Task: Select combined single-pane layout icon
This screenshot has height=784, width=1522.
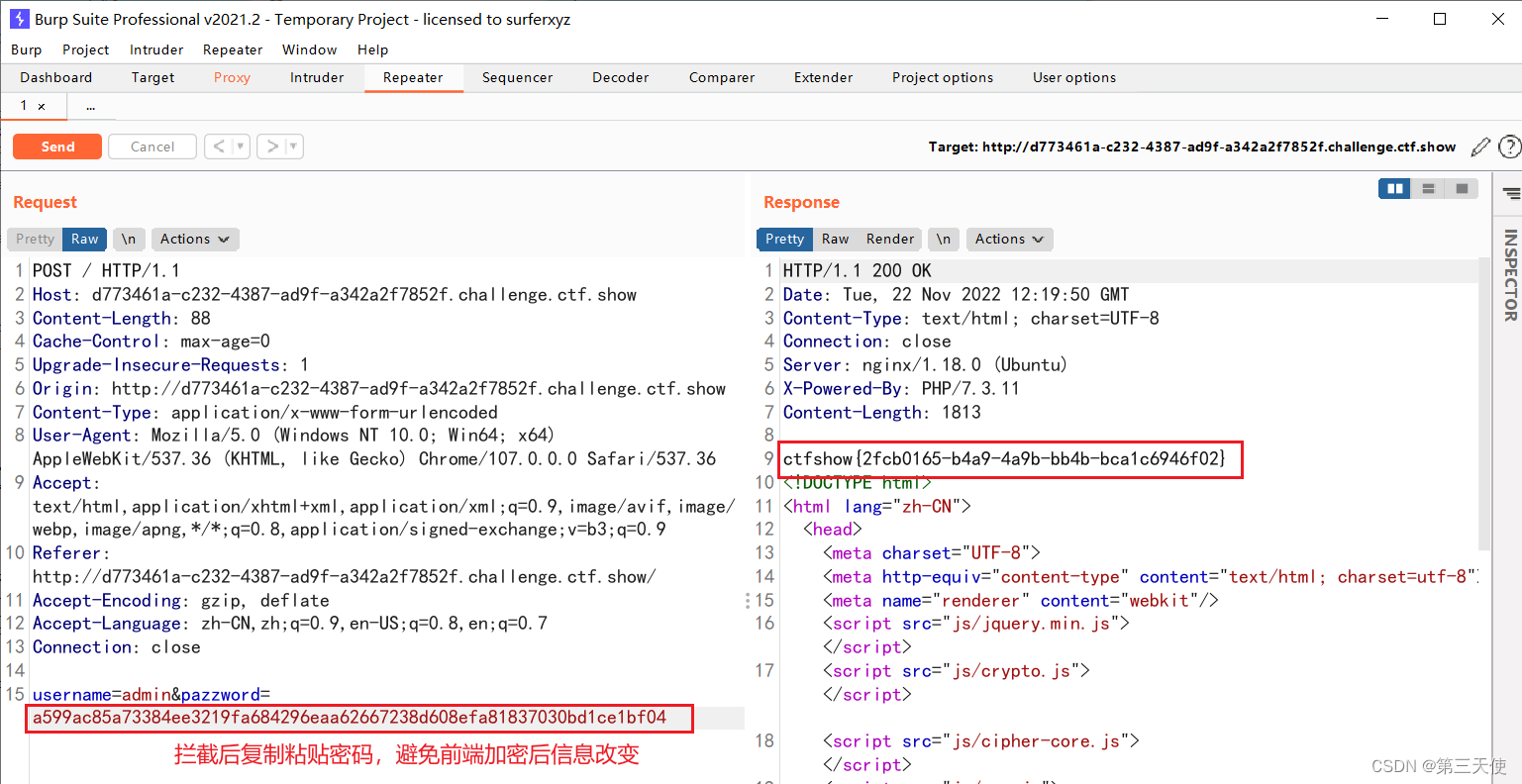Action: coord(1462,188)
